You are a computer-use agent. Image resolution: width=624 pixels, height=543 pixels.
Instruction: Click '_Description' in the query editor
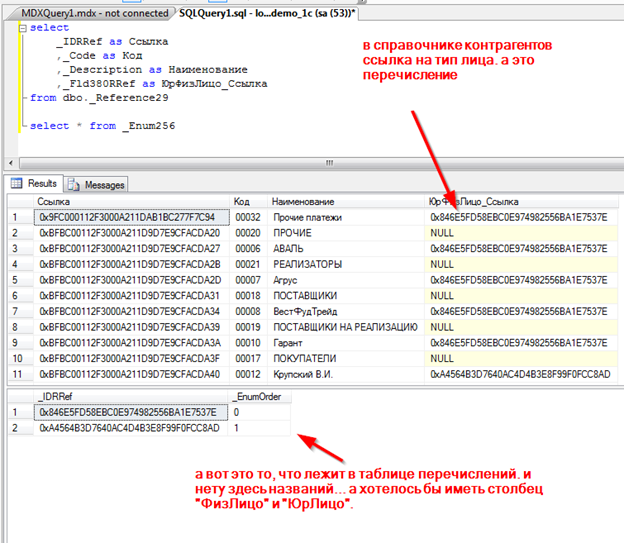(102, 70)
